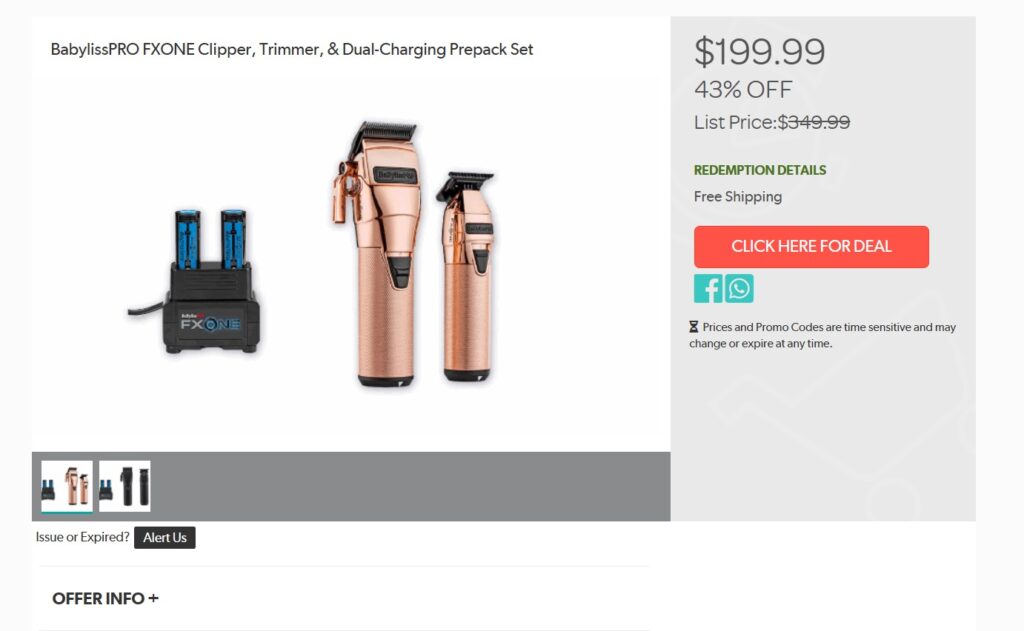Share deal via WhatsApp icon
1024x631 pixels.
[x=739, y=288]
